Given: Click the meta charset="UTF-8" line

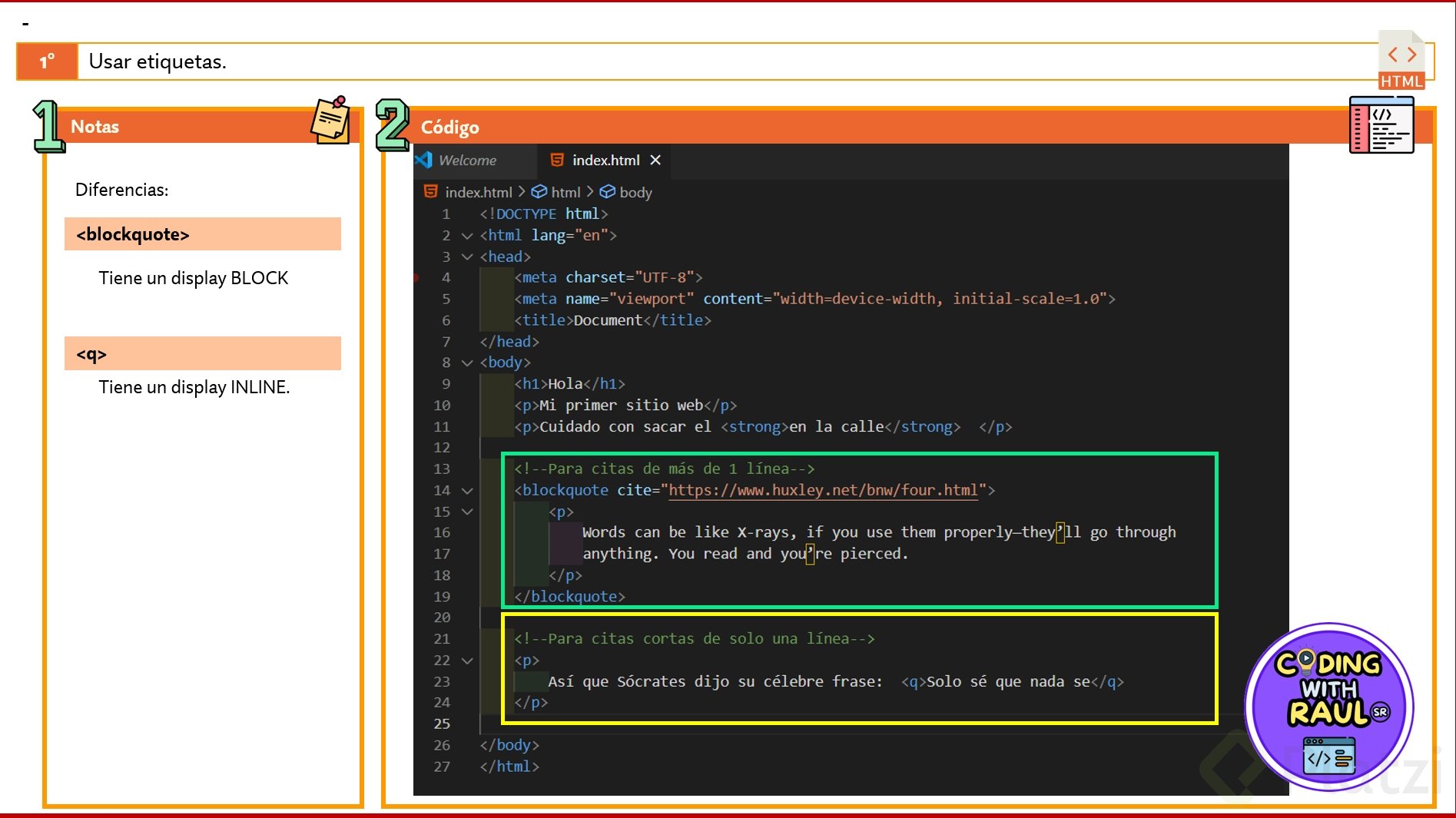Looking at the screenshot, I should pos(609,277).
